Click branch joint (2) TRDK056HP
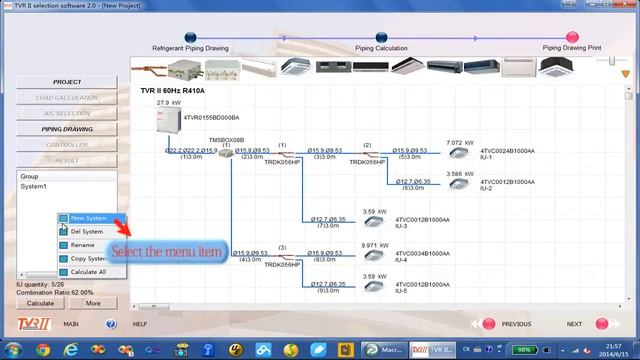 tap(371, 154)
